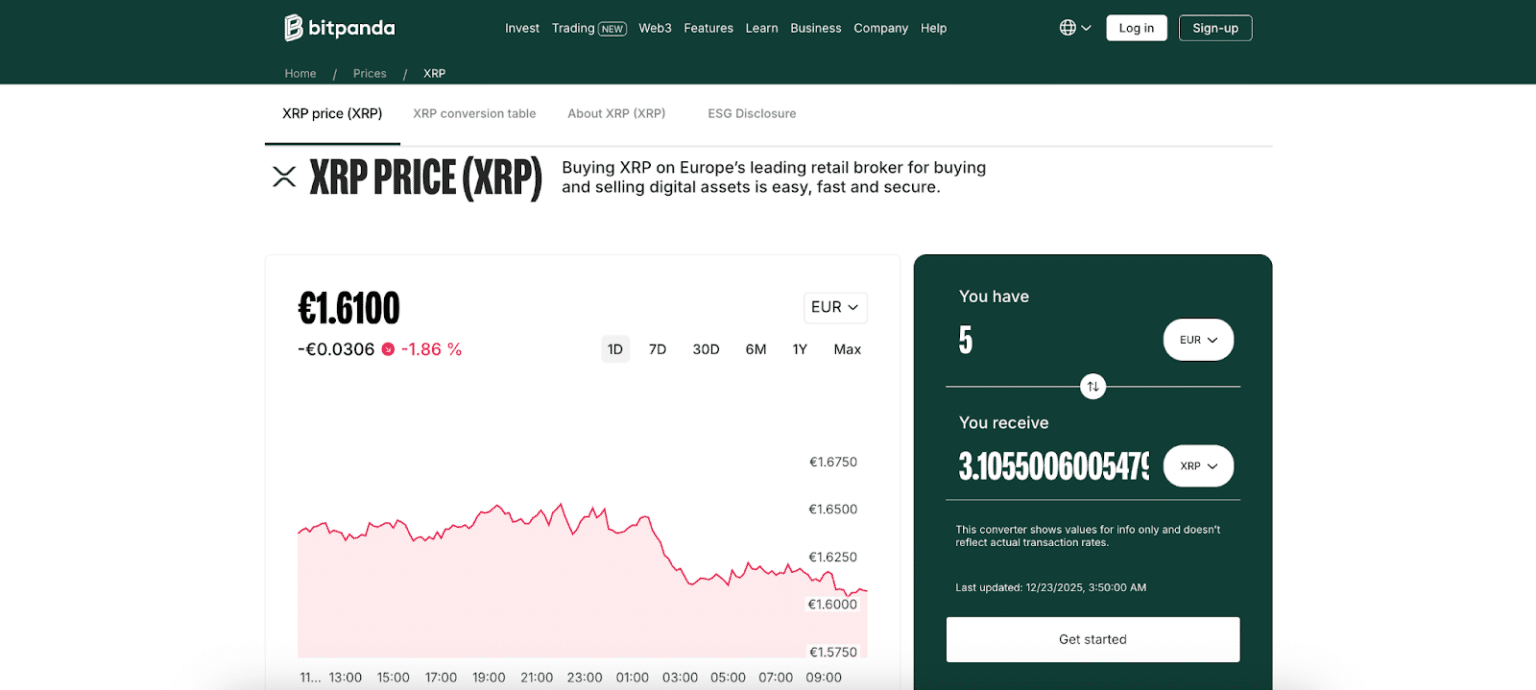1536x690 pixels.
Task: Show the Max chart range
Action: (847, 349)
